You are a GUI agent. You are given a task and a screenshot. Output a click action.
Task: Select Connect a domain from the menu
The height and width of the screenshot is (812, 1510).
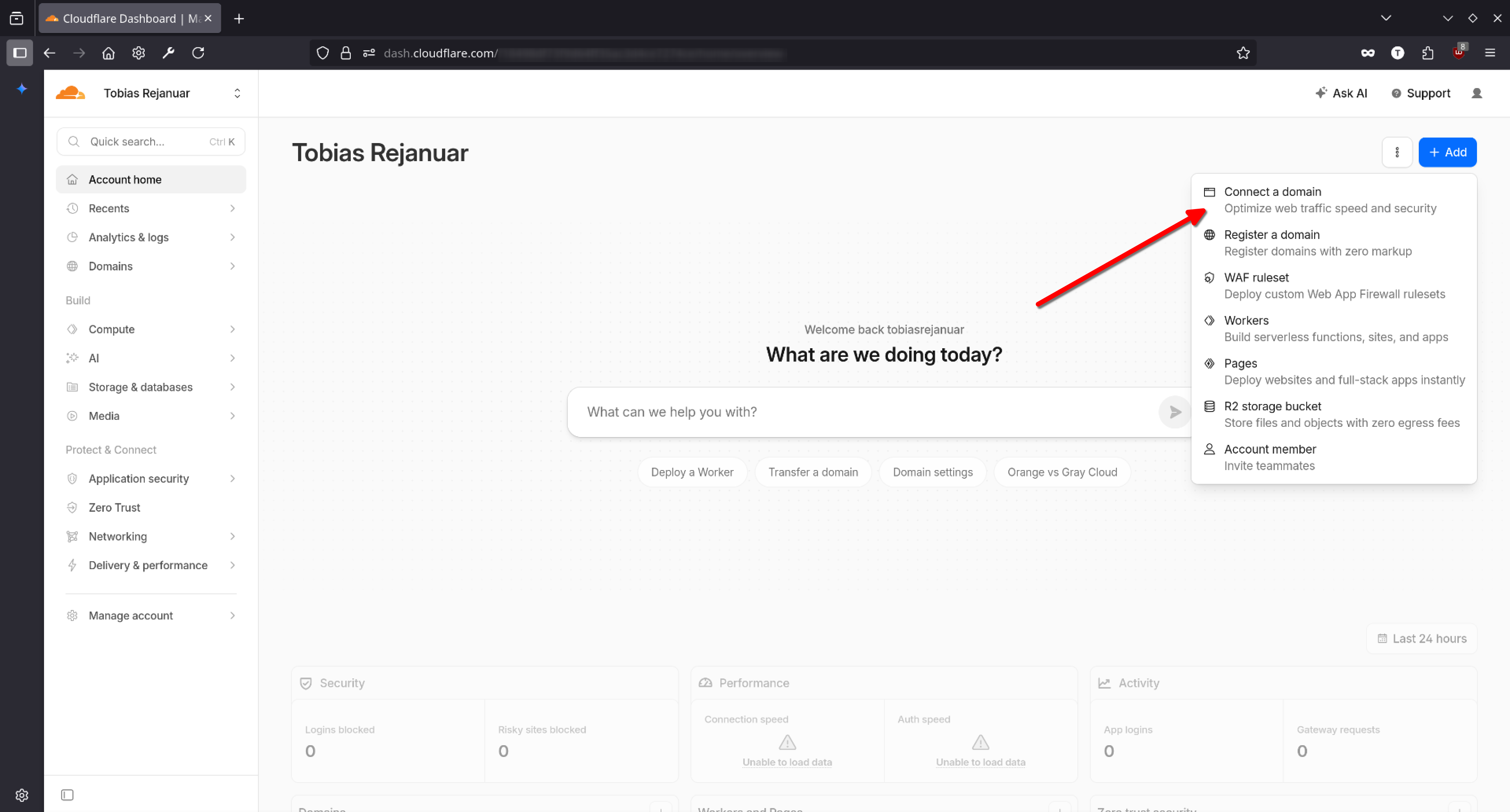(x=1272, y=192)
